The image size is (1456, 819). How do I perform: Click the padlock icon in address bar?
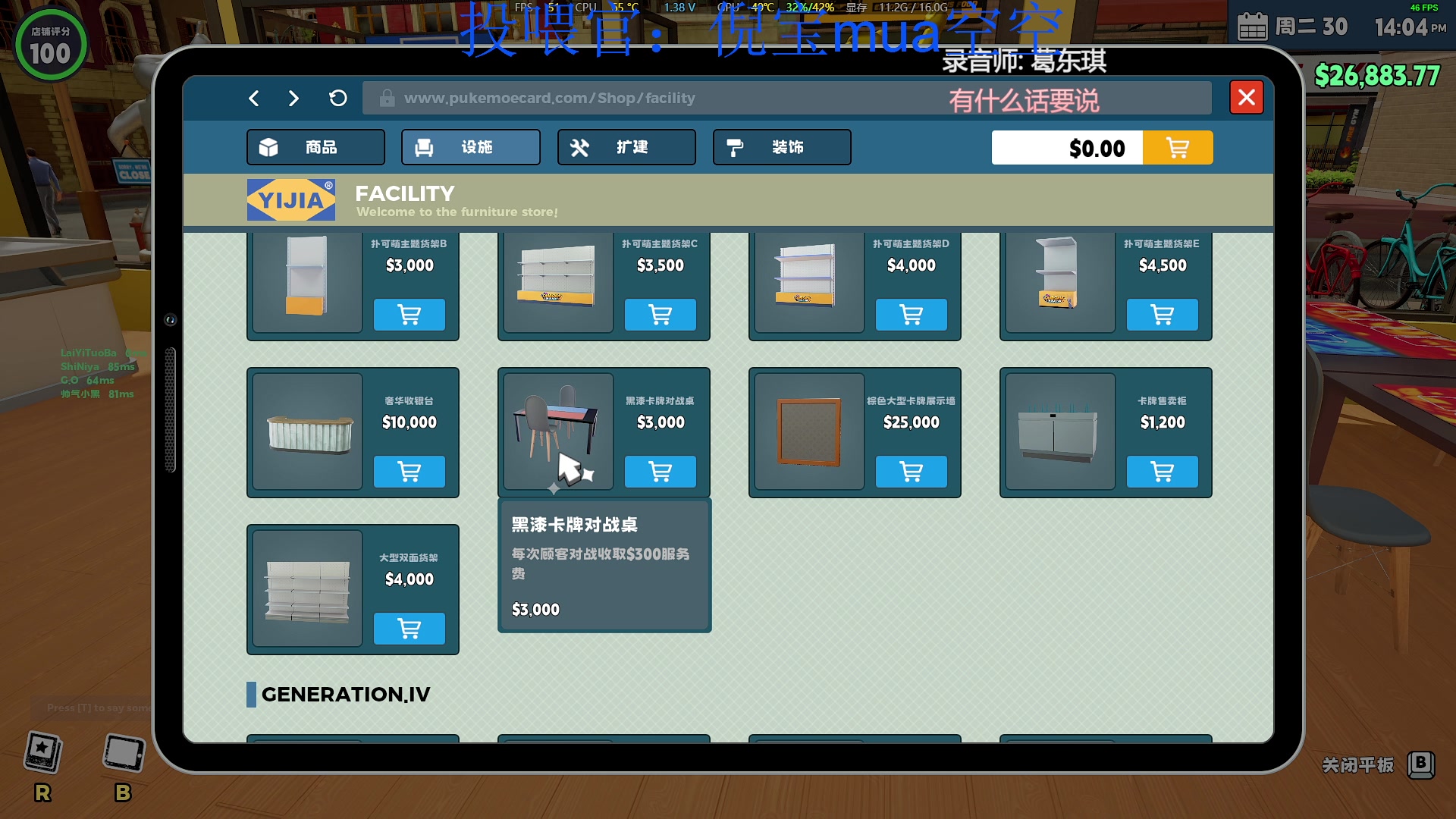point(387,98)
